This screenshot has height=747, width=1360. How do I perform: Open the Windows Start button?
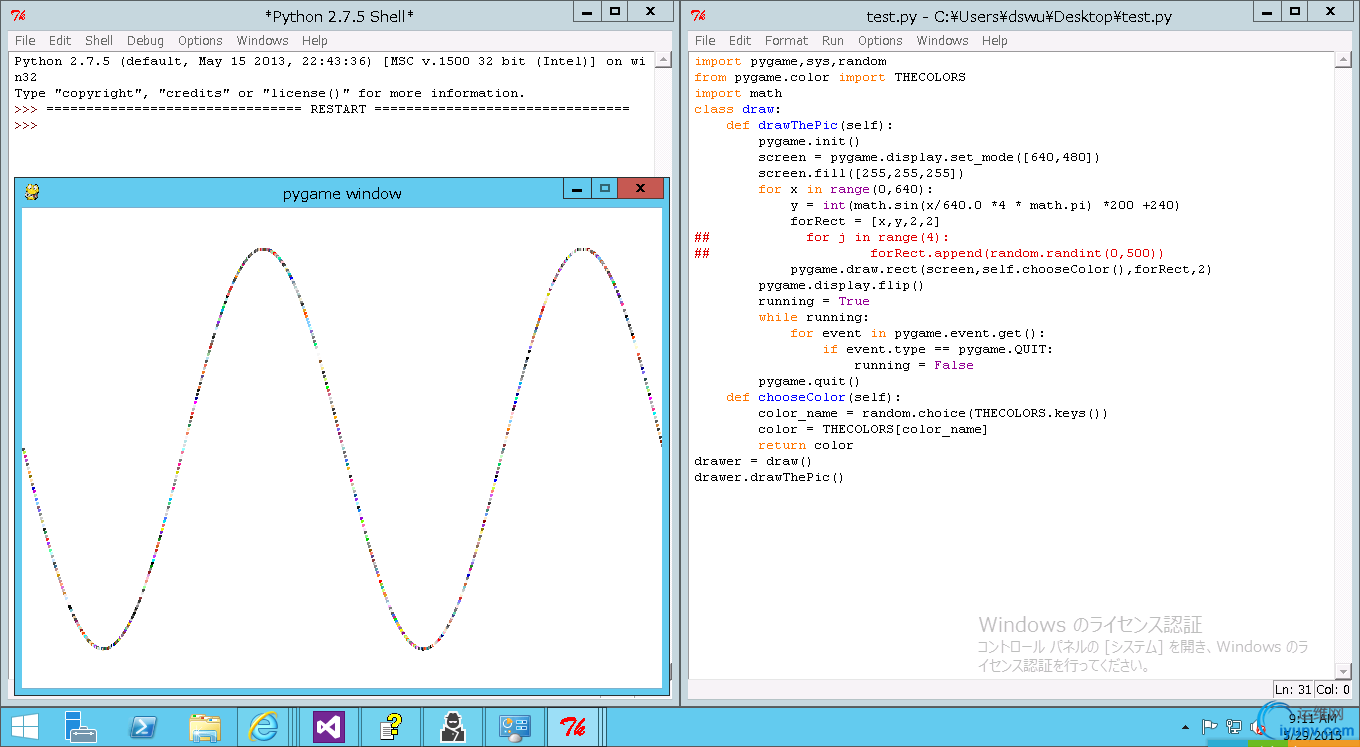25,726
